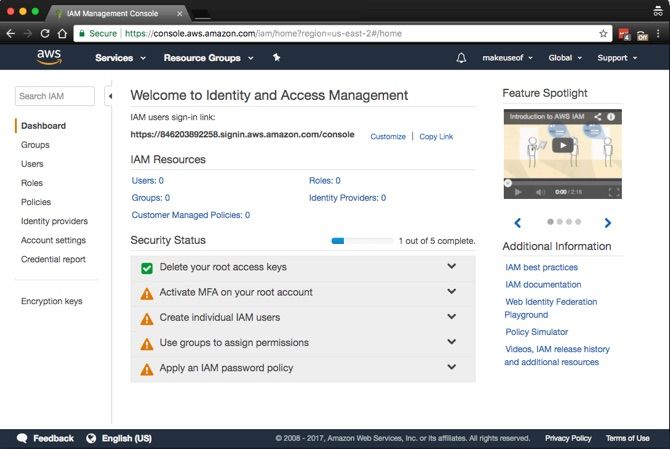Expand Delete your root access keys
The image size is (670, 449).
pyautogui.click(x=452, y=266)
